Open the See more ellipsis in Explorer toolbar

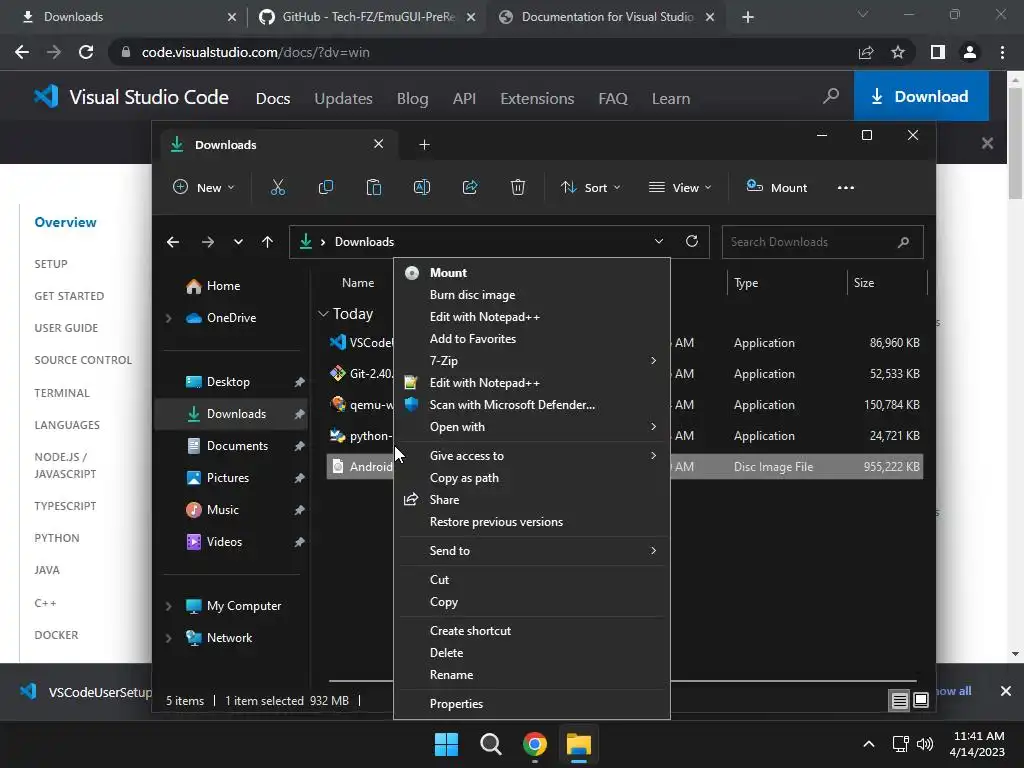coord(846,187)
